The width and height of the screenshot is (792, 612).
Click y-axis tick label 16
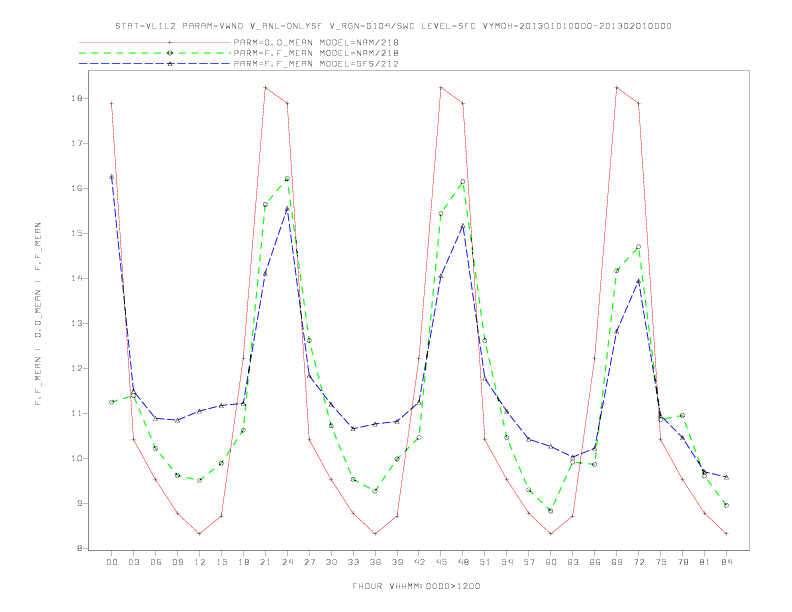[x=76, y=188]
